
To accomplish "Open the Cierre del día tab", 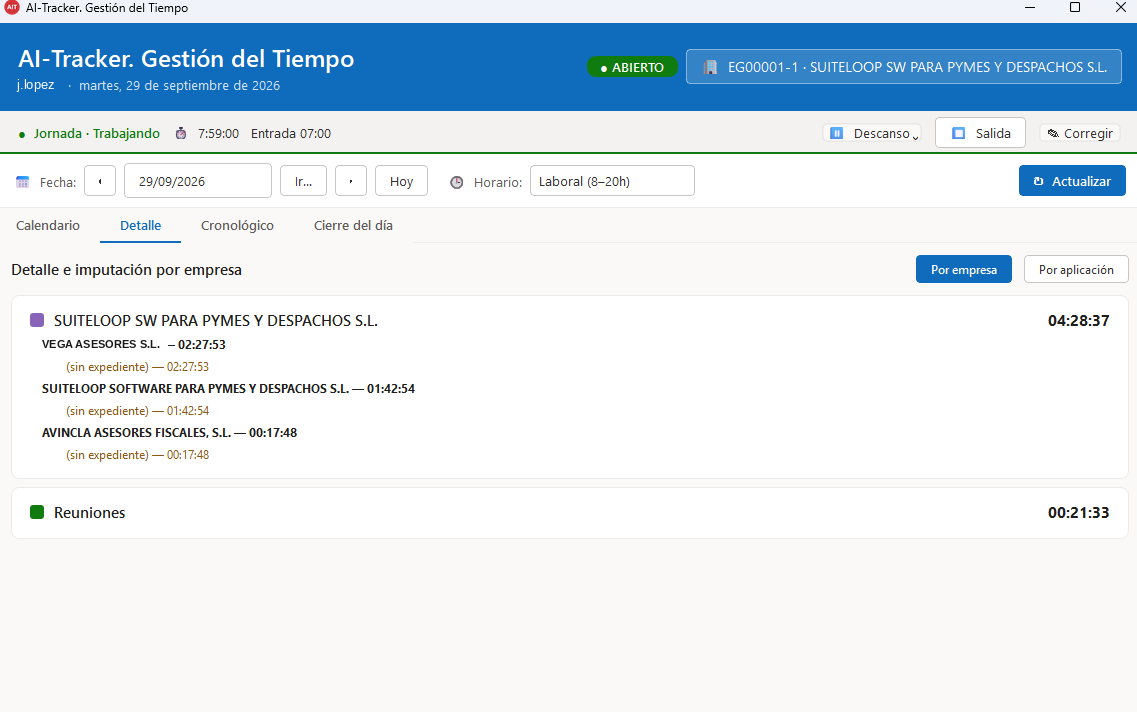I will point(353,225).
